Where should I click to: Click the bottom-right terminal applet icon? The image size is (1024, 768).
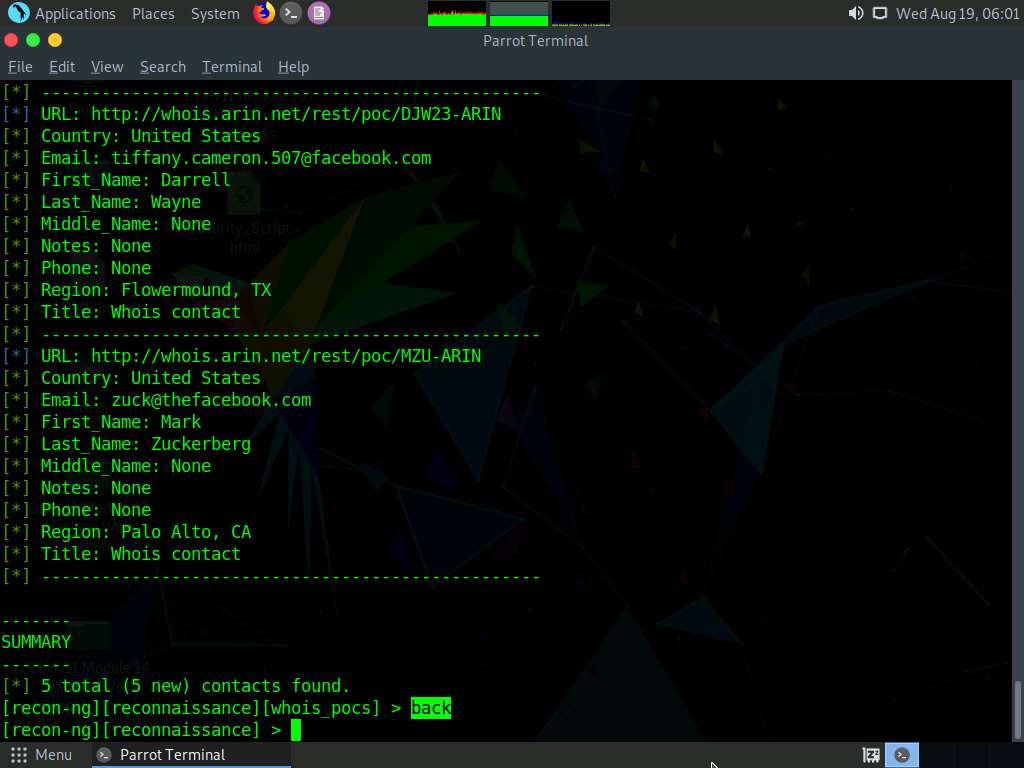(x=902, y=756)
